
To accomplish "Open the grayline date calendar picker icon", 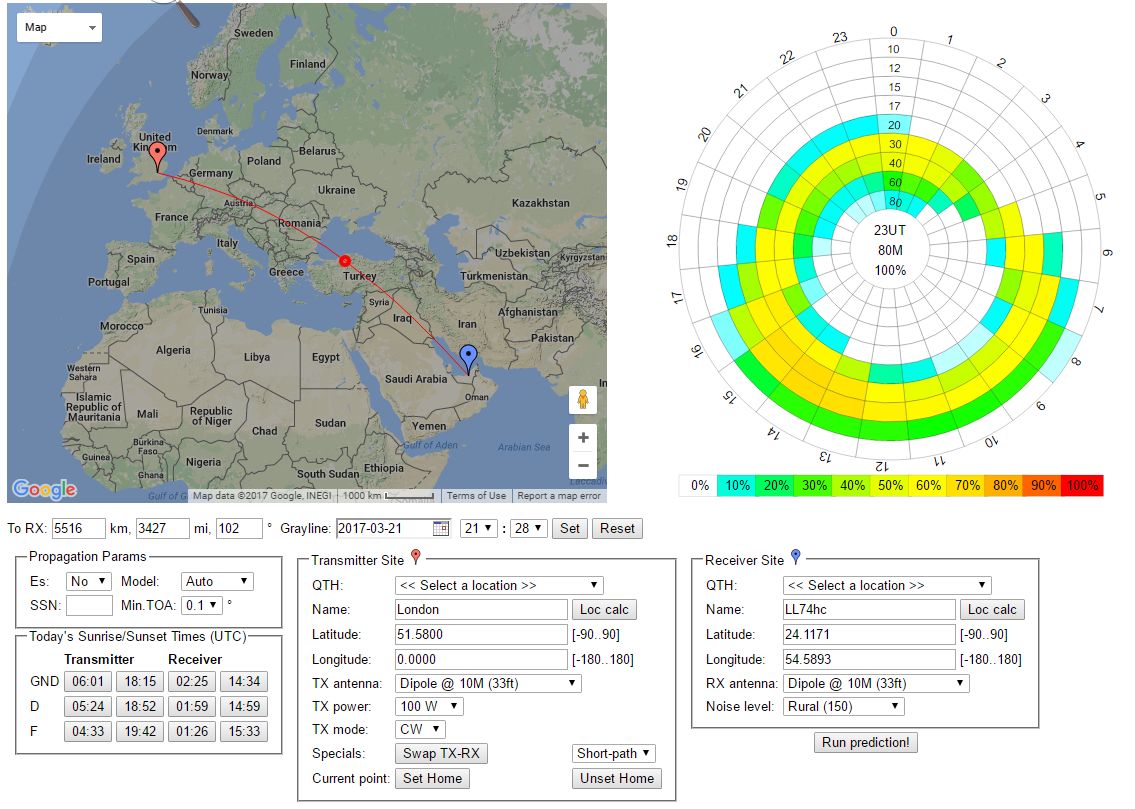I will (x=441, y=528).
